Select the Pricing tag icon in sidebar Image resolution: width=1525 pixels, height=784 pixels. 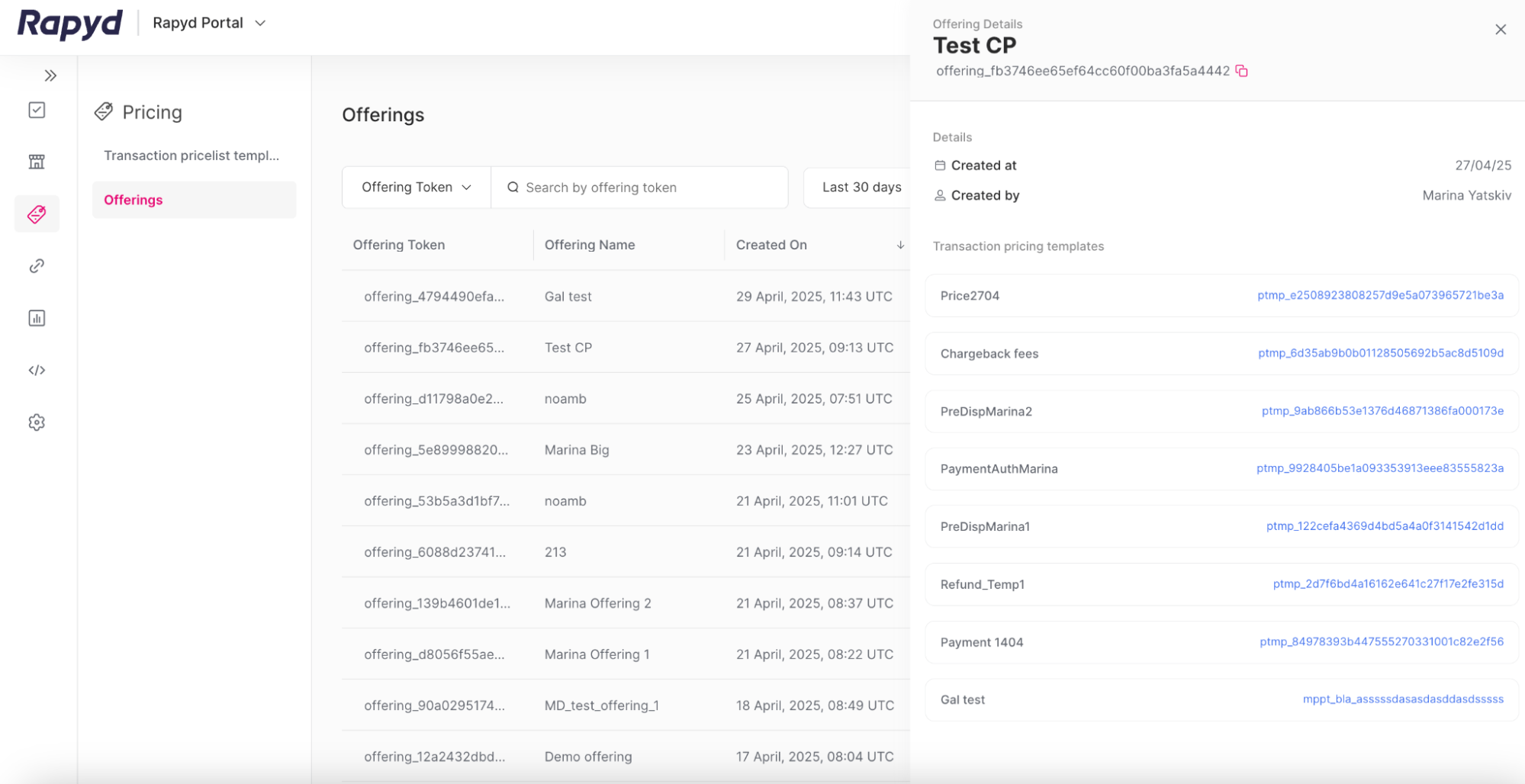[x=36, y=214]
